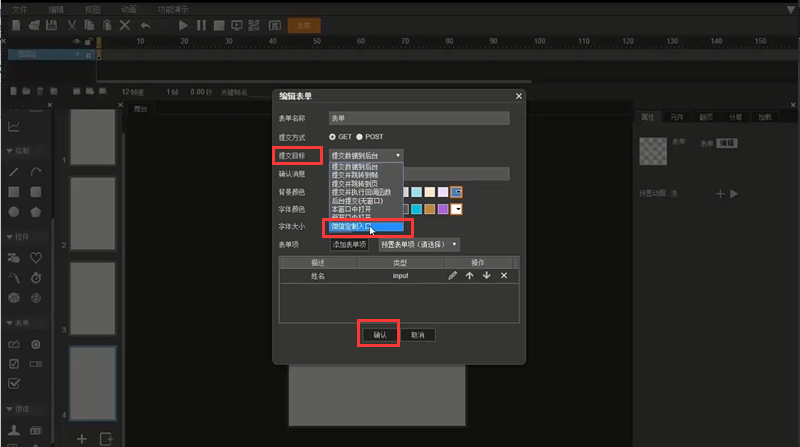This screenshot has width=800, height=447.
Task: Toggle the eye visibility icon above layers
Action: (x=77, y=41)
